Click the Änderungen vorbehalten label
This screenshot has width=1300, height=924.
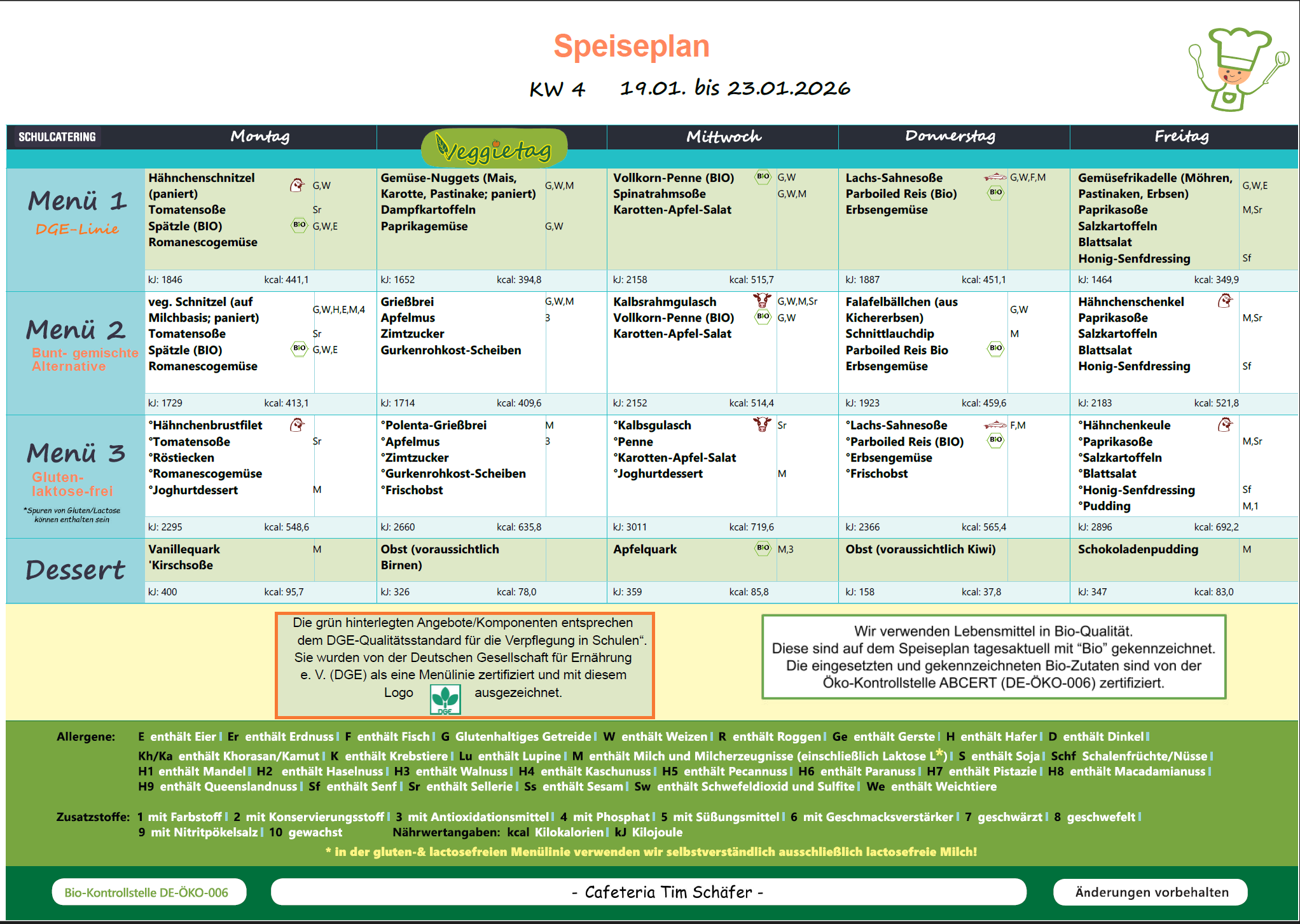[x=1151, y=892]
